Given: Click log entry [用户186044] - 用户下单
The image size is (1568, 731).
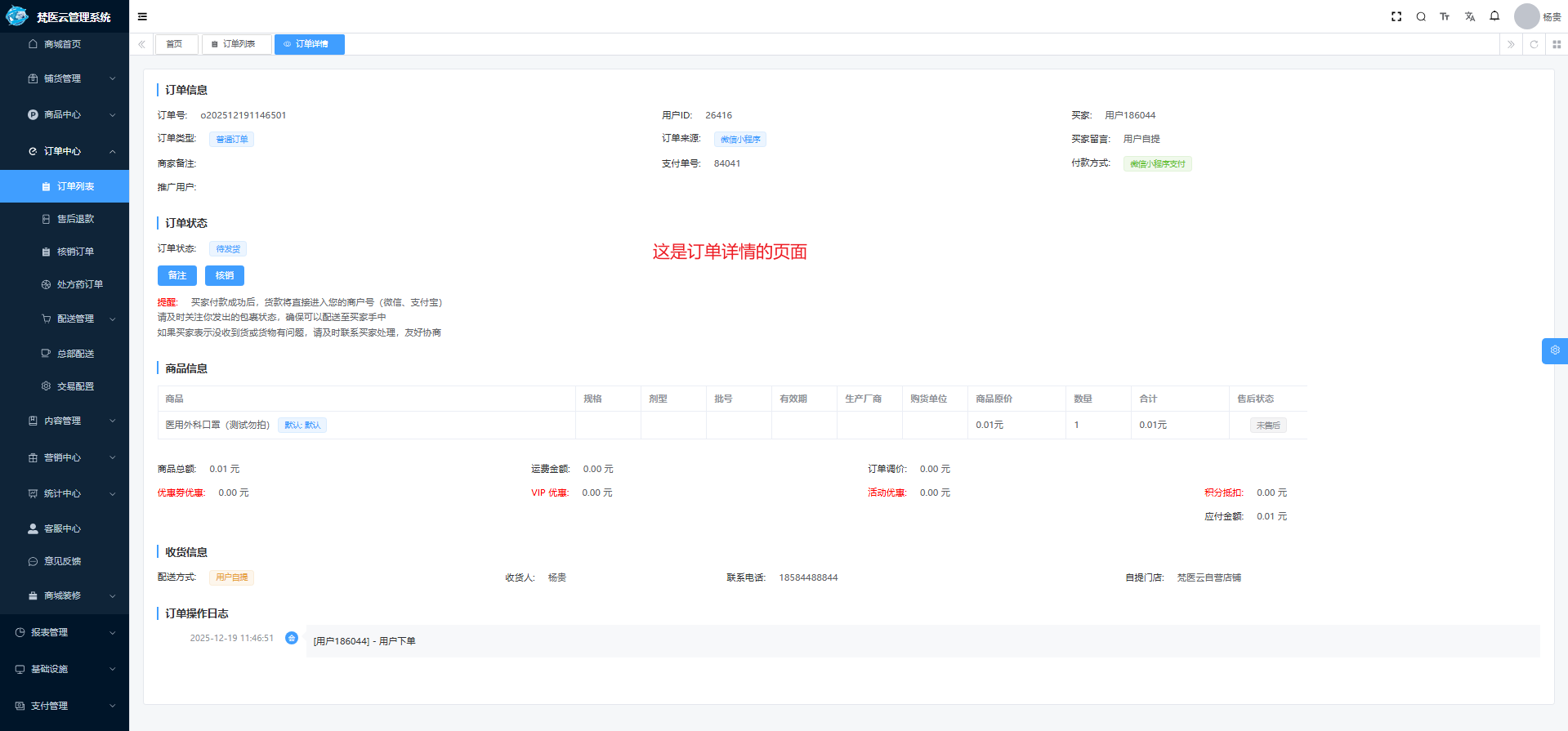Looking at the screenshot, I should pyautogui.click(x=364, y=641).
